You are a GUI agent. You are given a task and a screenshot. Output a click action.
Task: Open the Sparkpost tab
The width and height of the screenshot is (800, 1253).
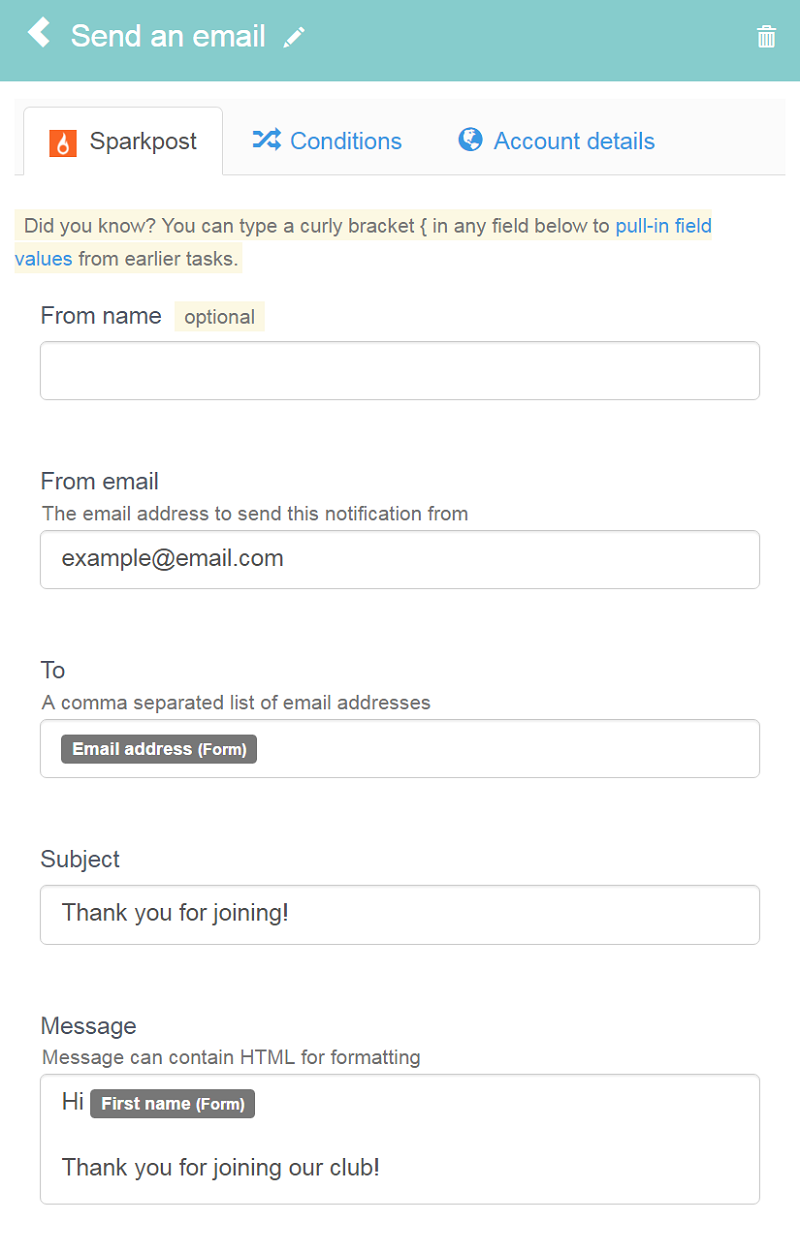[123, 141]
